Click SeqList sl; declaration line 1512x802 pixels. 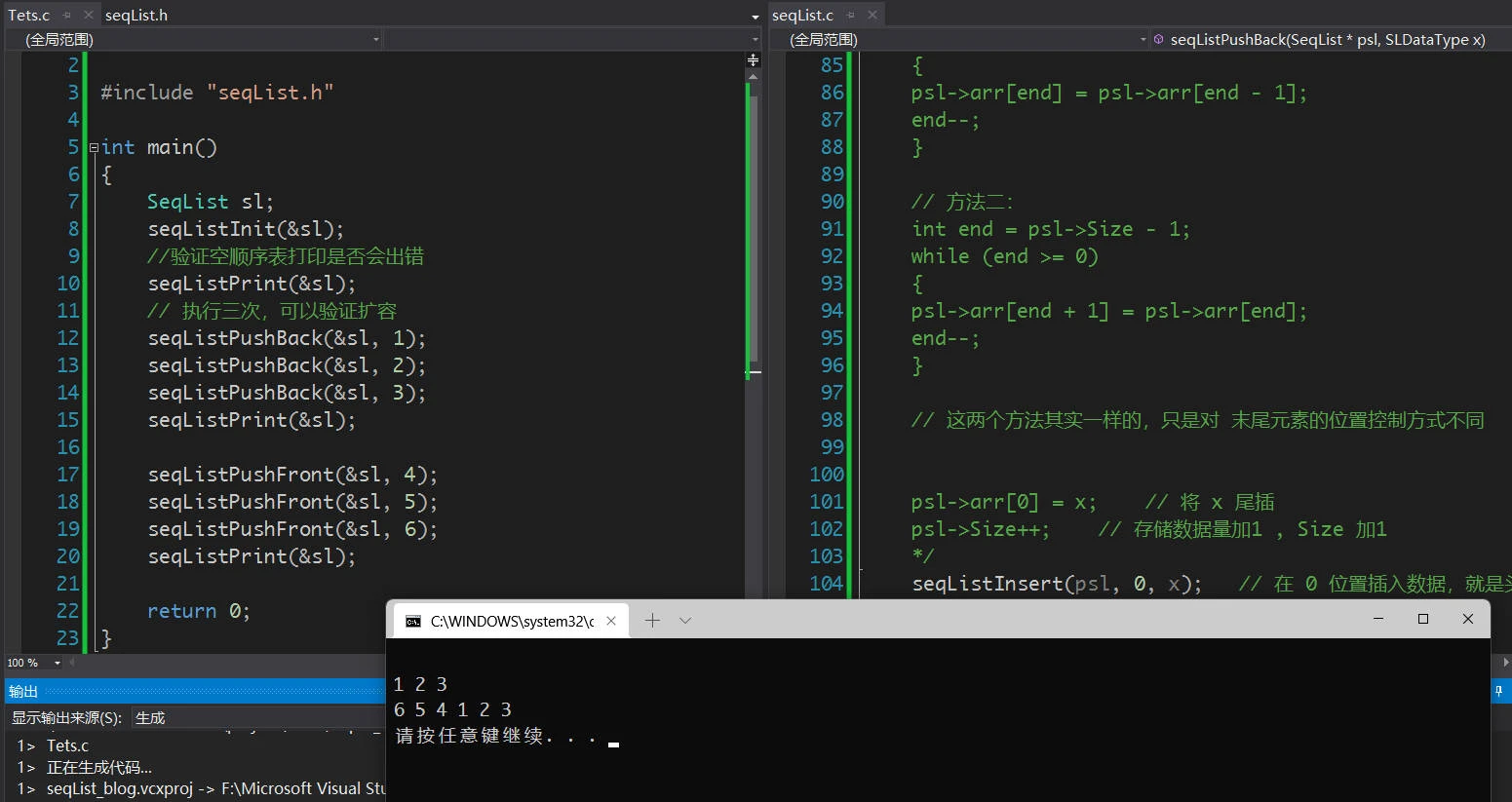tap(211, 202)
